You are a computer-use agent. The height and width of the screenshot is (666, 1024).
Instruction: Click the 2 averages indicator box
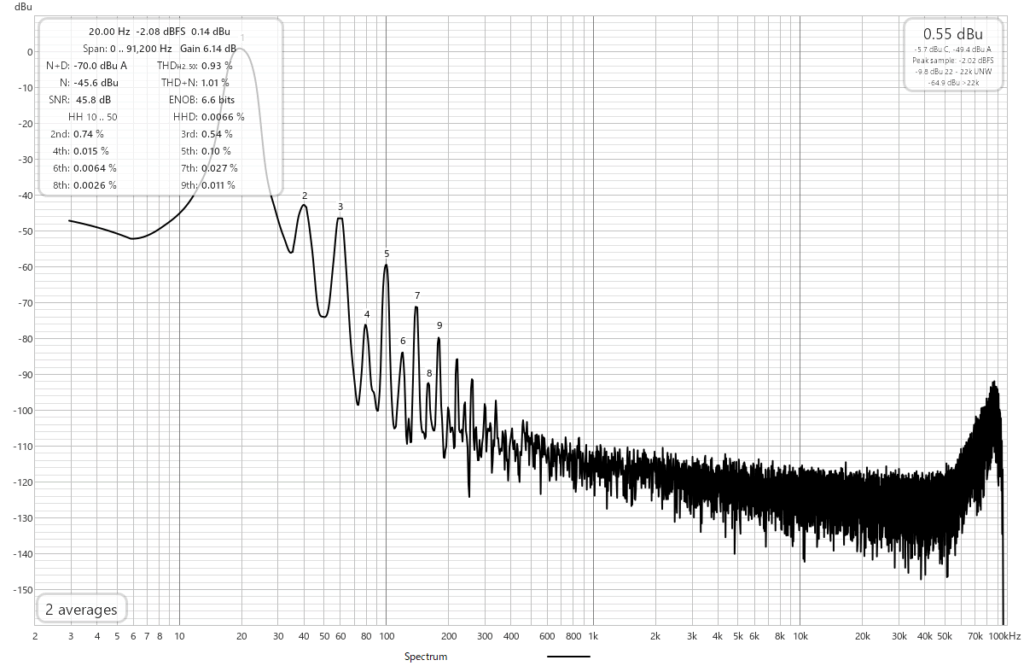[81, 609]
